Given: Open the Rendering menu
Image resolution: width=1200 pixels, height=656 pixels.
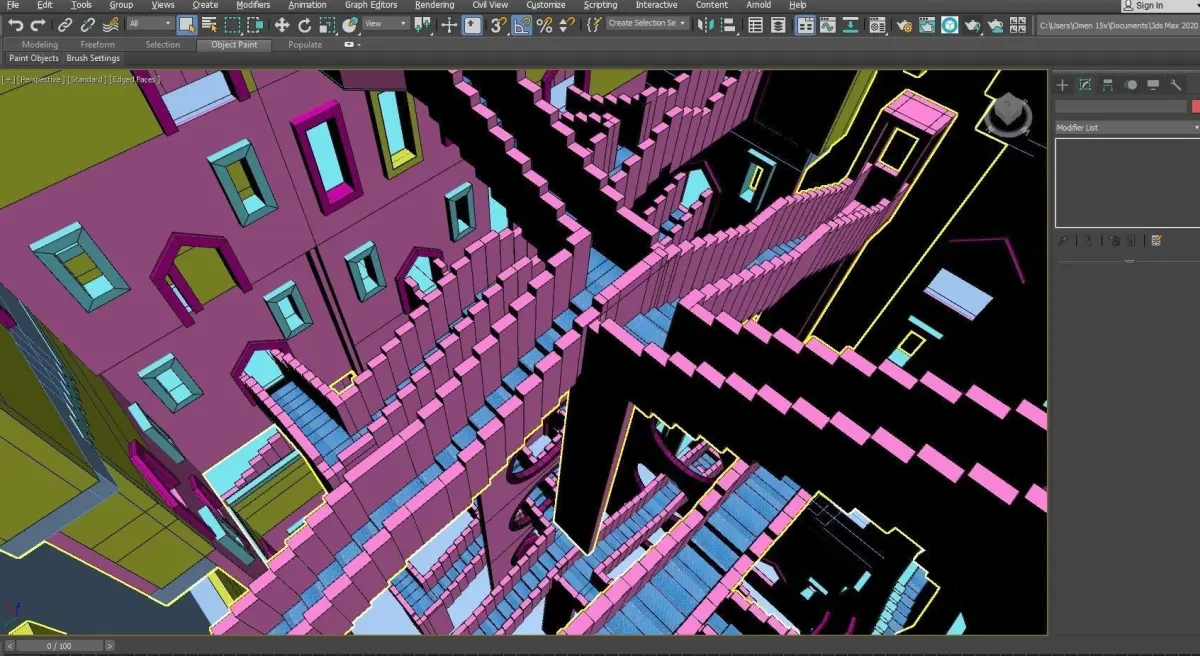Looking at the screenshot, I should [434, 5].
